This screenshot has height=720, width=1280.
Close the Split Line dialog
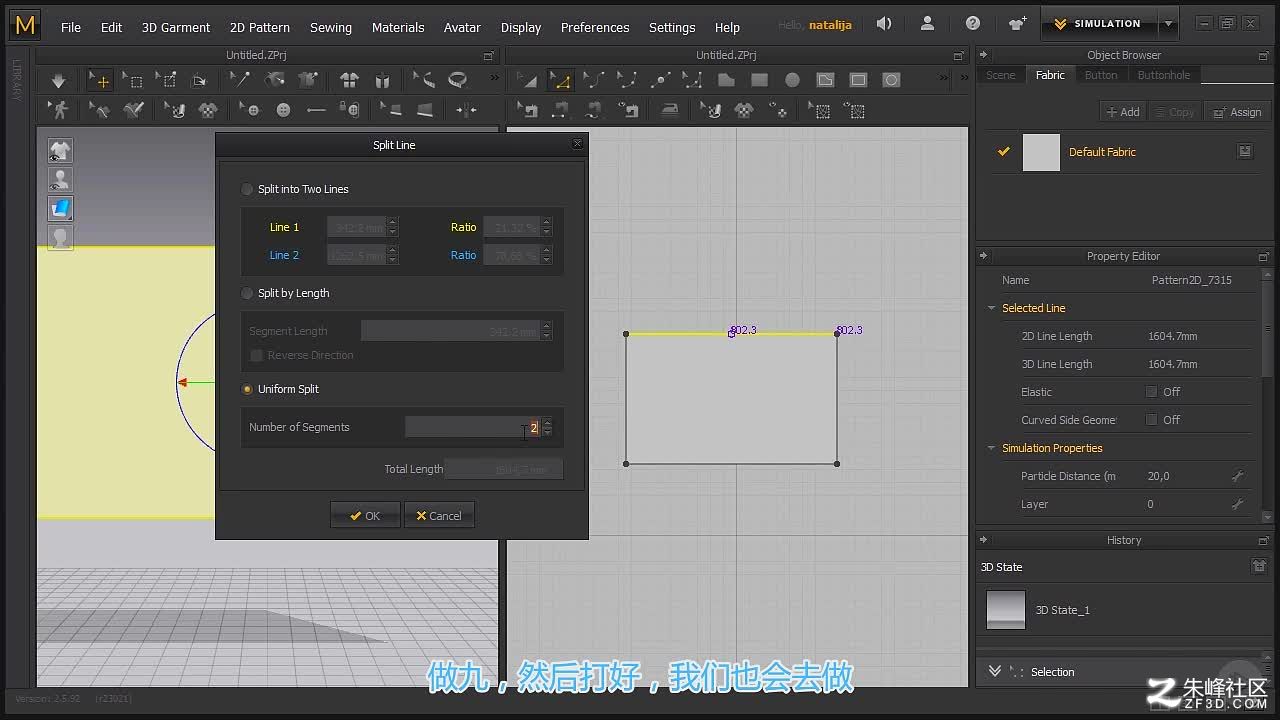pyautogui.click(x=577, y=144)
